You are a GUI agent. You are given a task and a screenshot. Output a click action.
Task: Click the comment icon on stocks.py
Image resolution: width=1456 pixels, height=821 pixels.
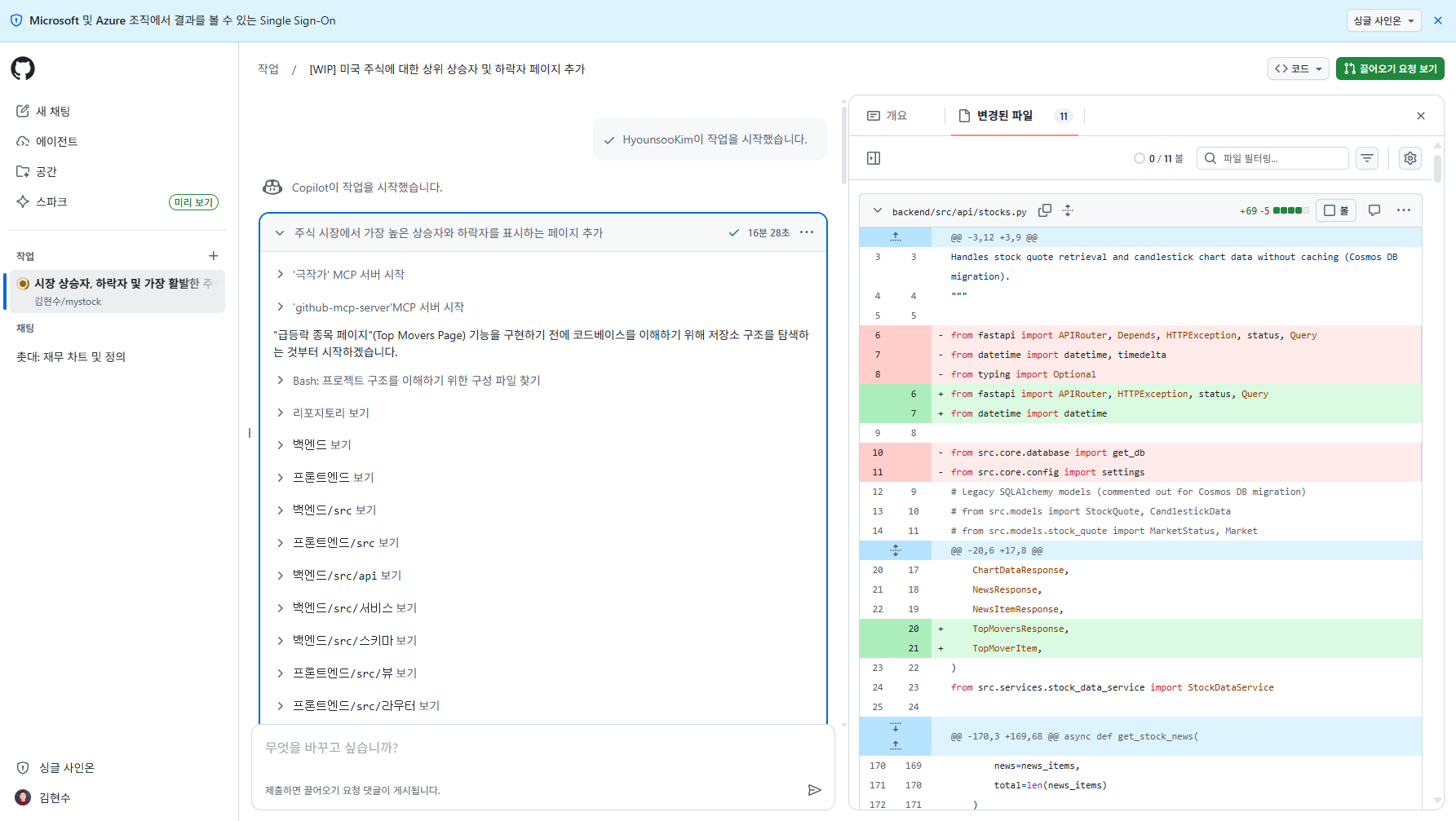(1374, 210)
